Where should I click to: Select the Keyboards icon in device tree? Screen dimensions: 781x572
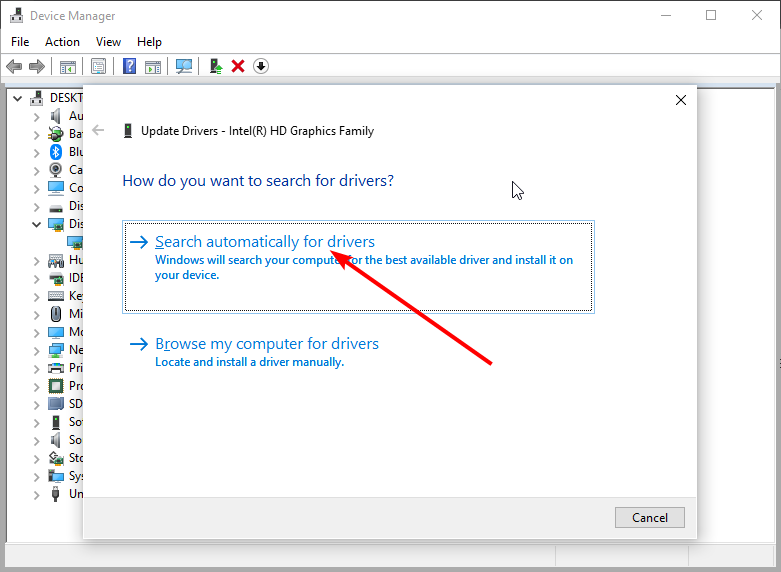pyautogui.click(x=56, y=296)
